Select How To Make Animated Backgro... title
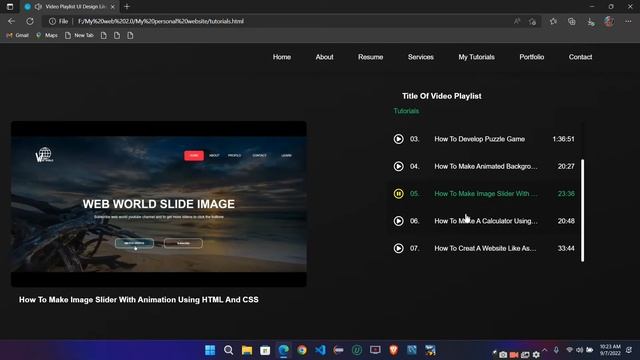This screenshot has width=640, height=360. click(486, 167)
